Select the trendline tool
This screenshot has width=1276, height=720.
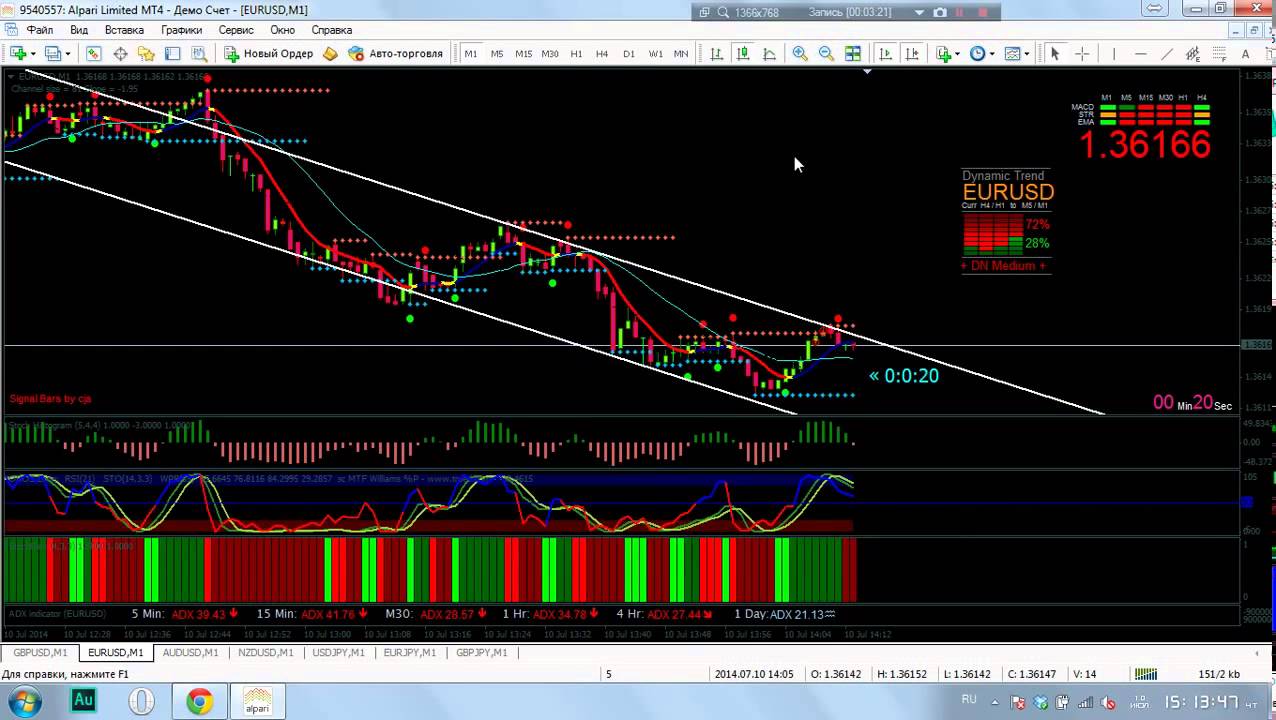(1167, 53)
